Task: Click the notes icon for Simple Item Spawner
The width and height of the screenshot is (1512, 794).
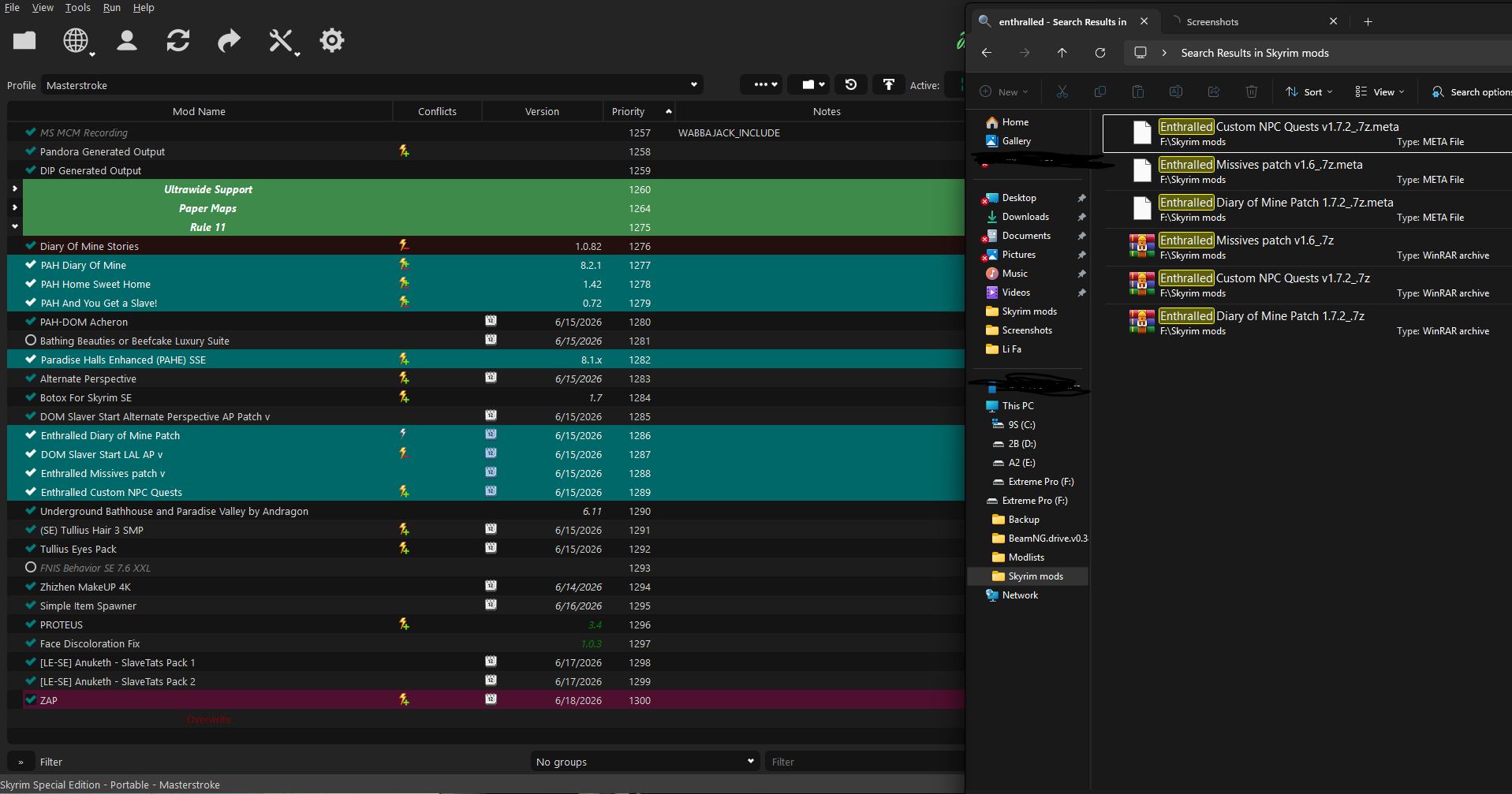Action: point(491,605)
